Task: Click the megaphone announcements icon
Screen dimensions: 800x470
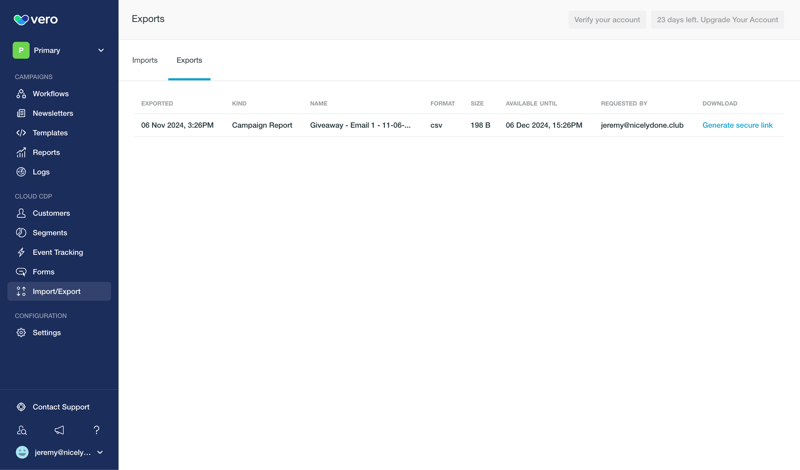Action: [59, 430]
